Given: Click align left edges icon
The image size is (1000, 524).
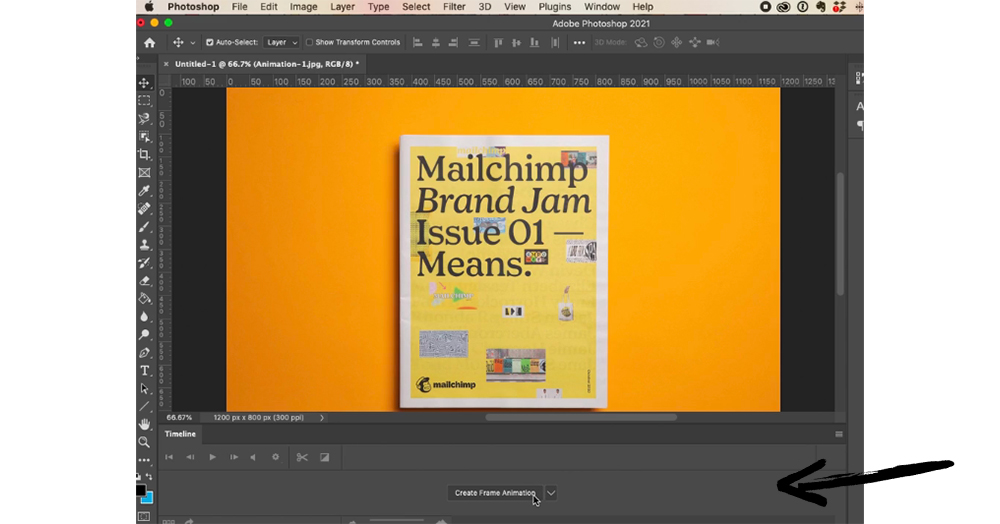Looking at the screenshot, I should (418, 43).
